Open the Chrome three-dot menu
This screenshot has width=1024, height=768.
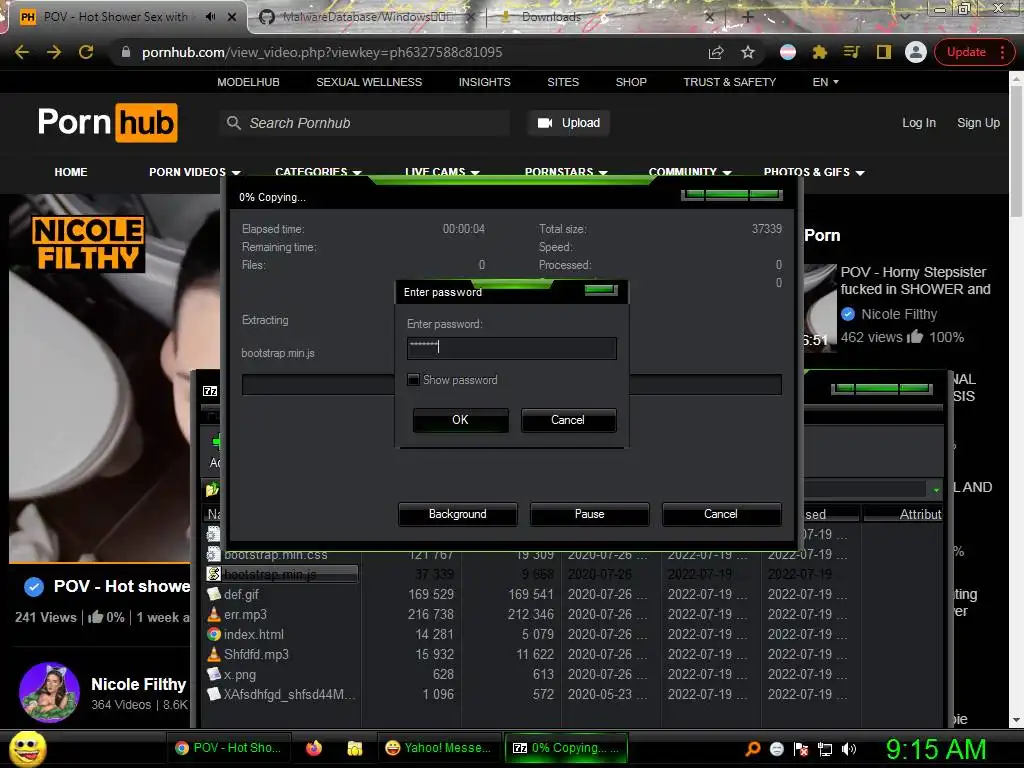pos(1002,52)
